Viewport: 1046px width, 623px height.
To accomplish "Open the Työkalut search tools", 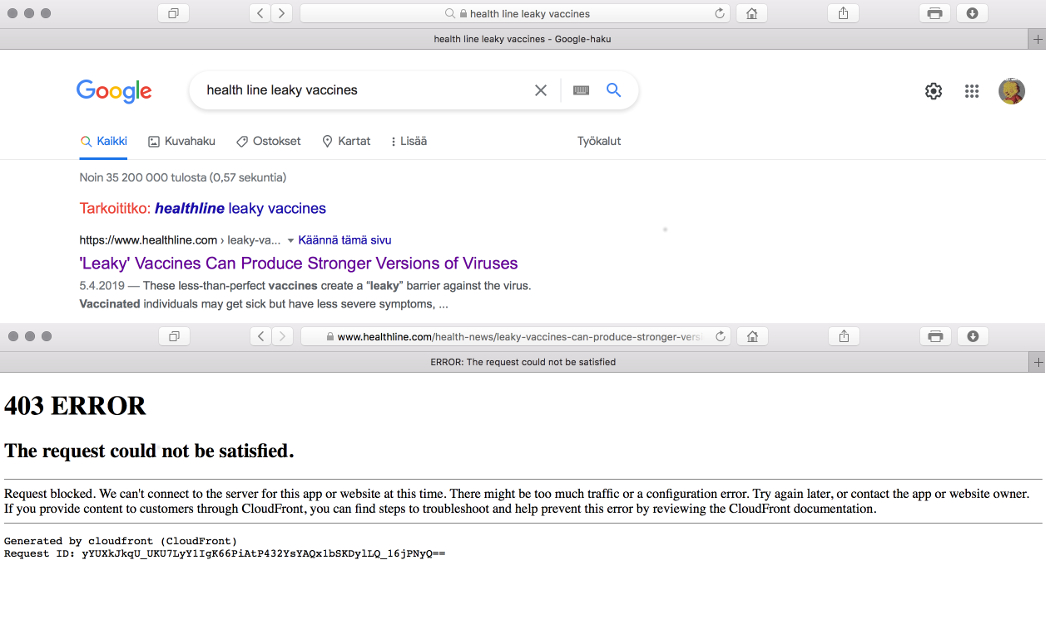I will 599,141.
